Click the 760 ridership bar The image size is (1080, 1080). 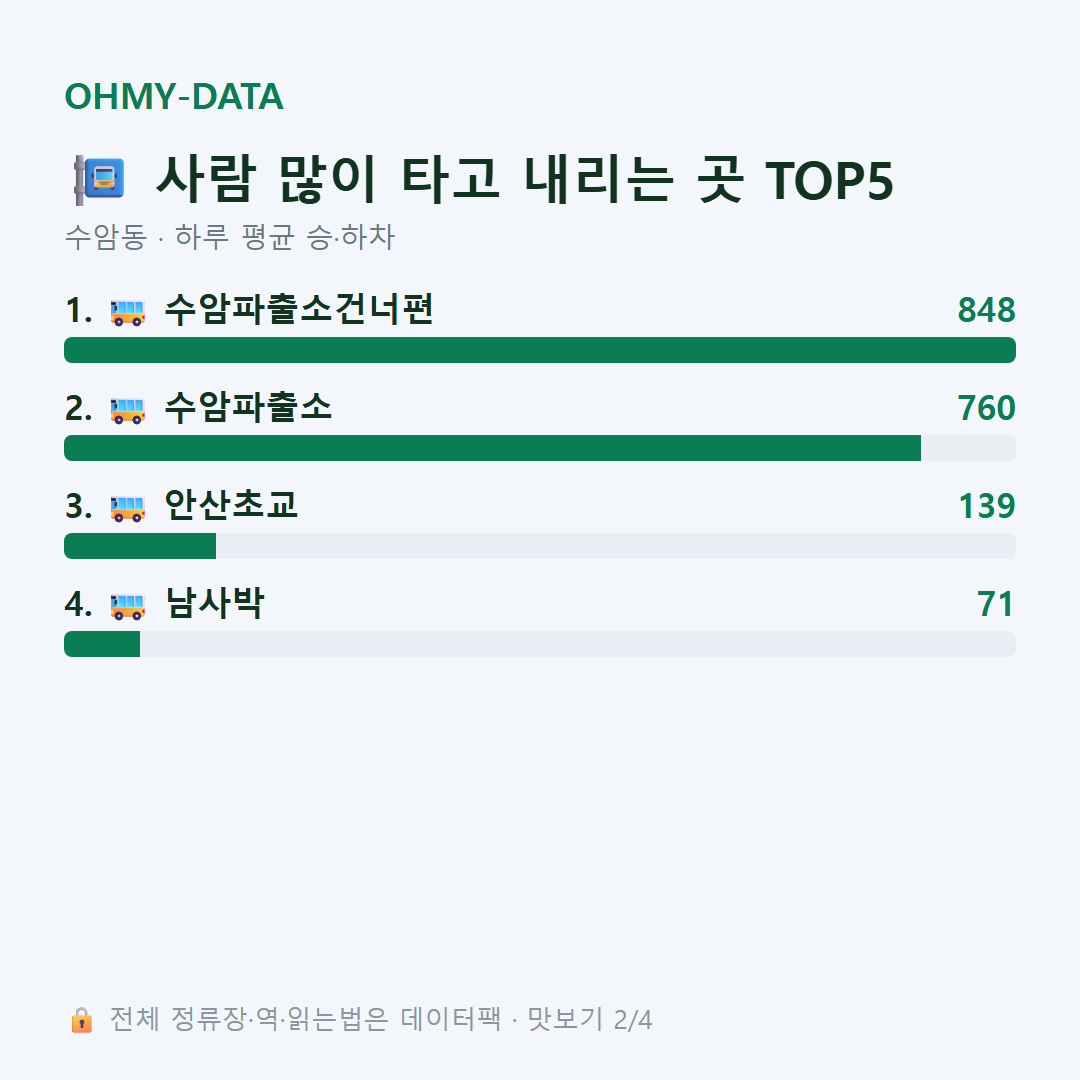coord(540,448)
